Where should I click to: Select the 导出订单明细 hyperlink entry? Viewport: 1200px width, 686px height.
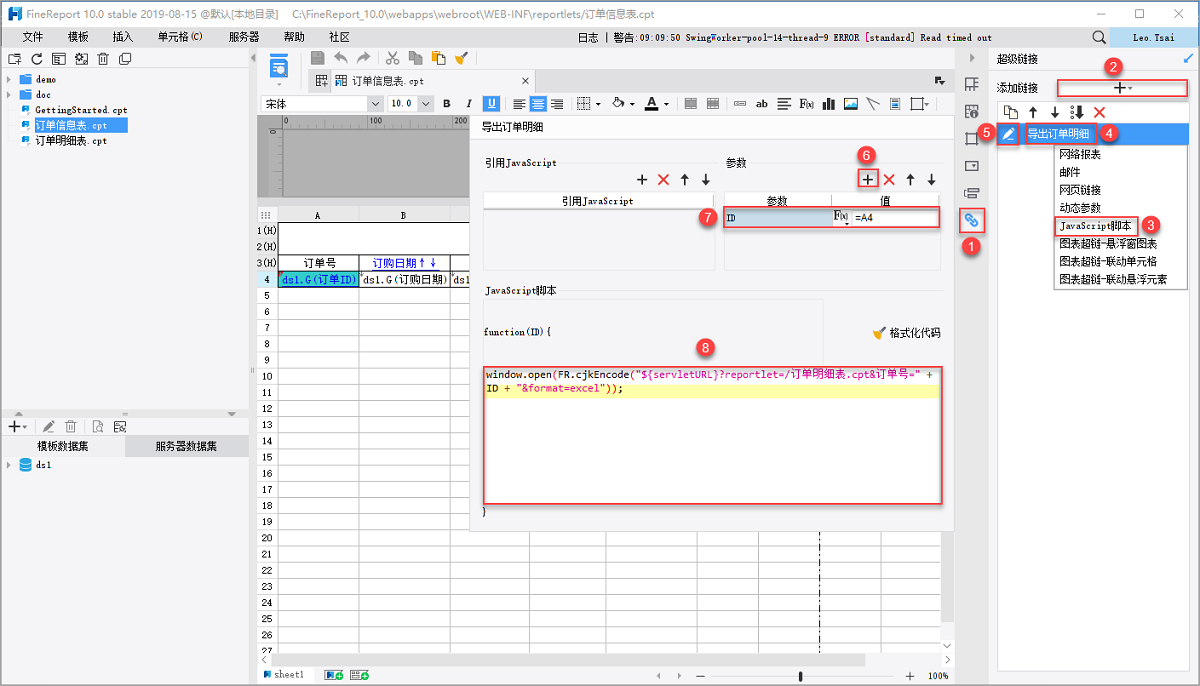pos(1059,133)
